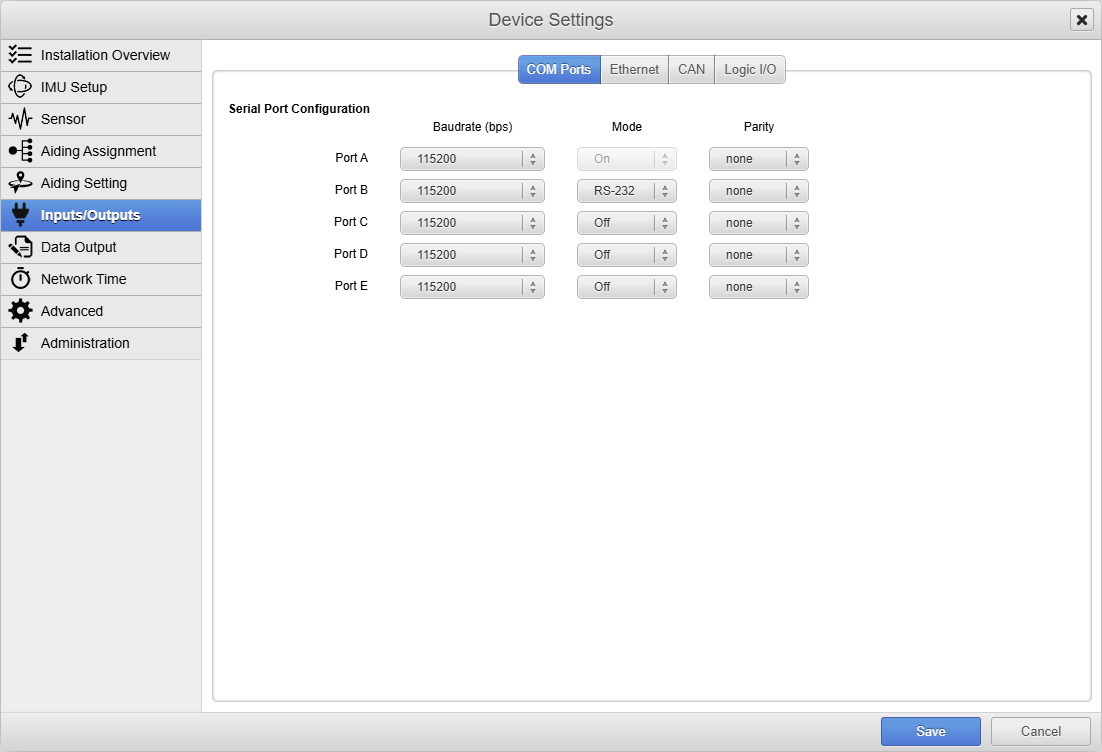Screen dimensions: 1102x752
Task: Click the Cancel button
Action: [x=1040, y=731]
